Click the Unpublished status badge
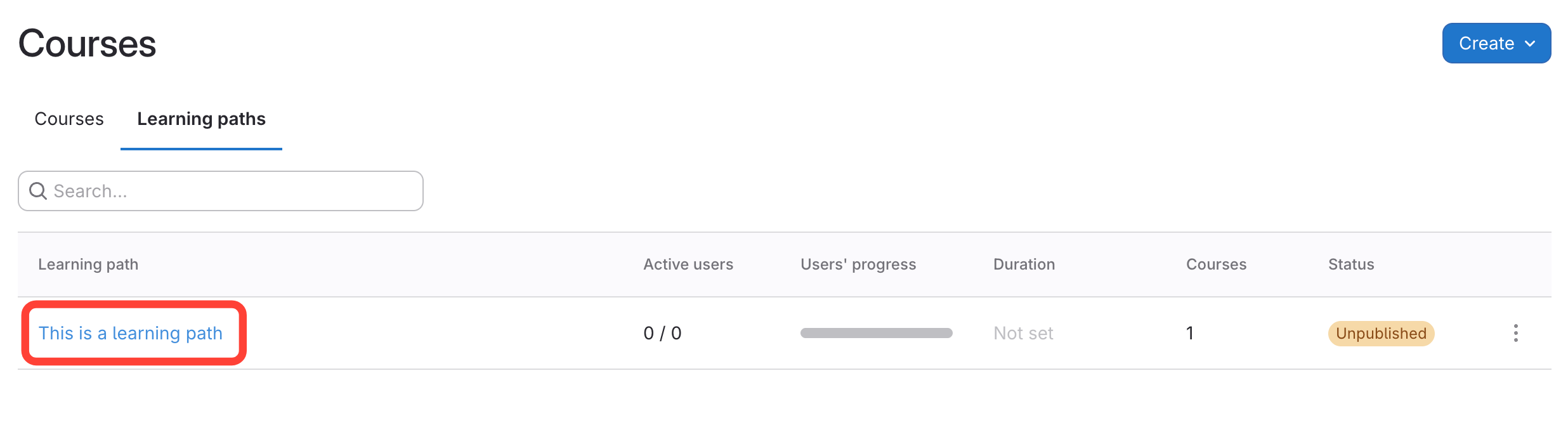 tap(1381, 334)
